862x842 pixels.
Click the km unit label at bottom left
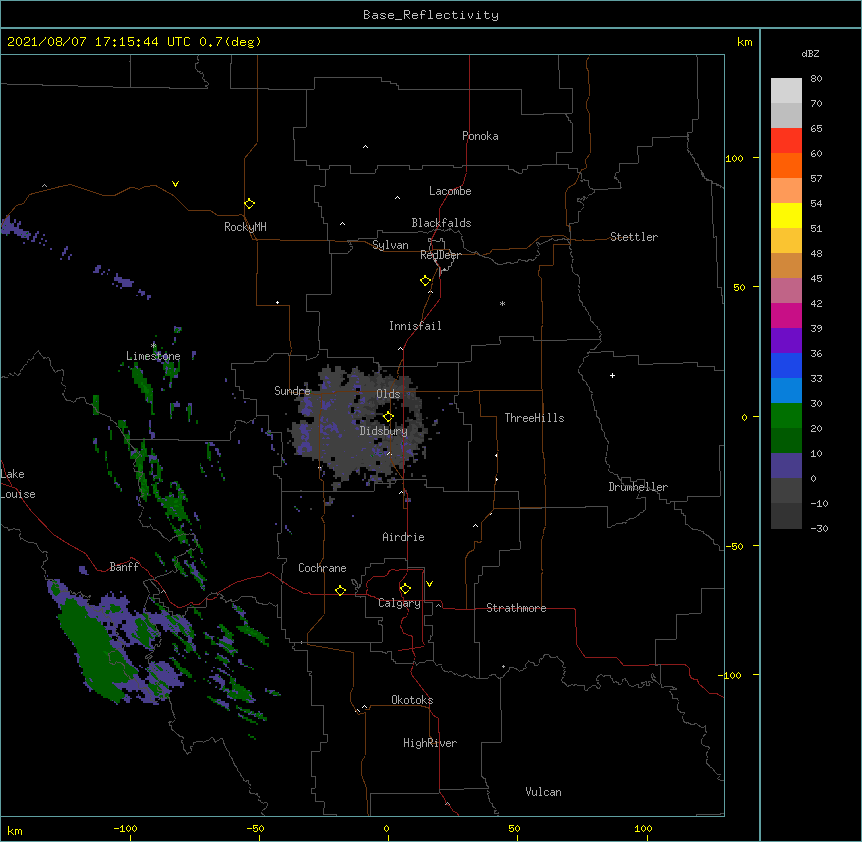coord(15,831)
